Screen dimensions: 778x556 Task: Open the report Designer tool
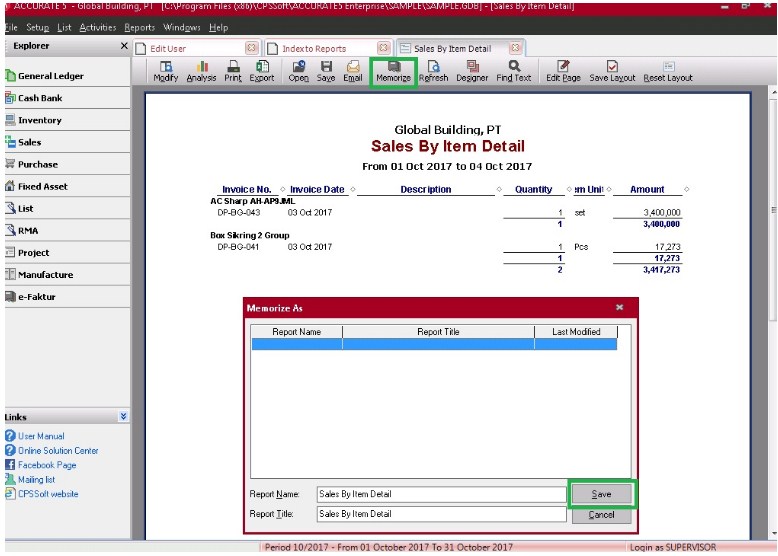(x=472, y=71)
